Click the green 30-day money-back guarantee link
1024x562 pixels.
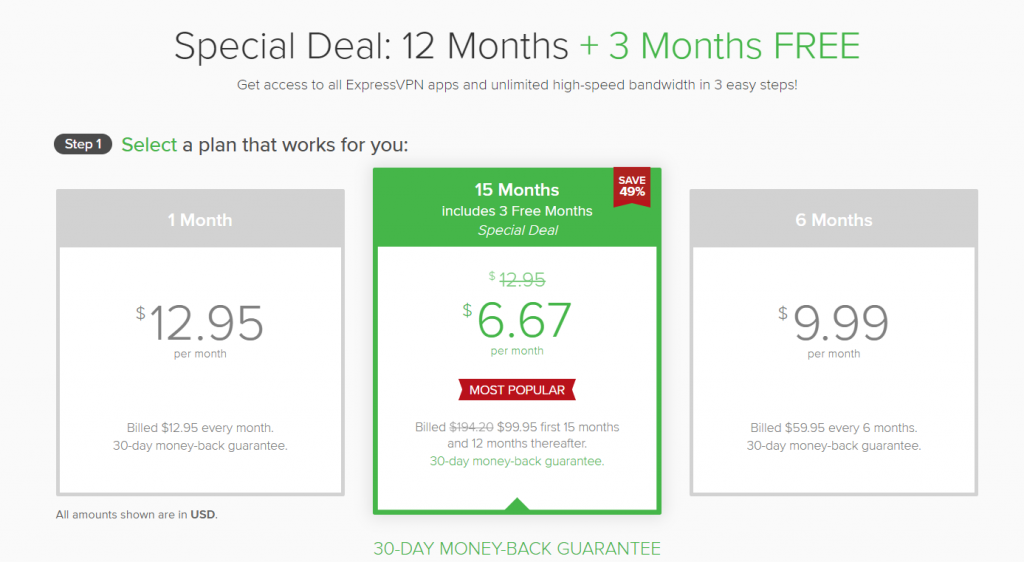click(x=517, y=461)
